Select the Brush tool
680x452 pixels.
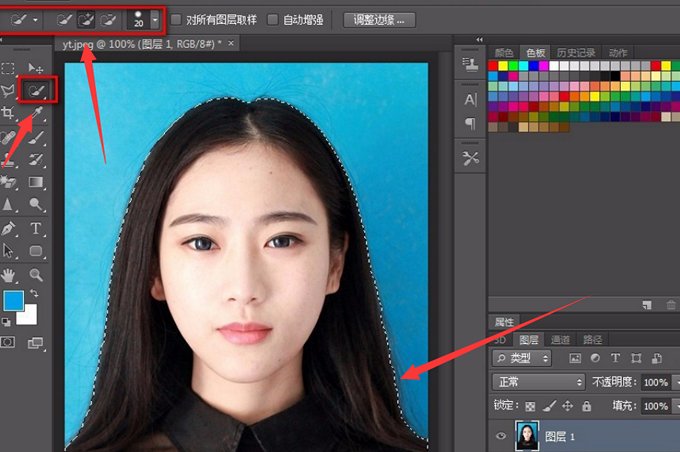pos(36,137)
